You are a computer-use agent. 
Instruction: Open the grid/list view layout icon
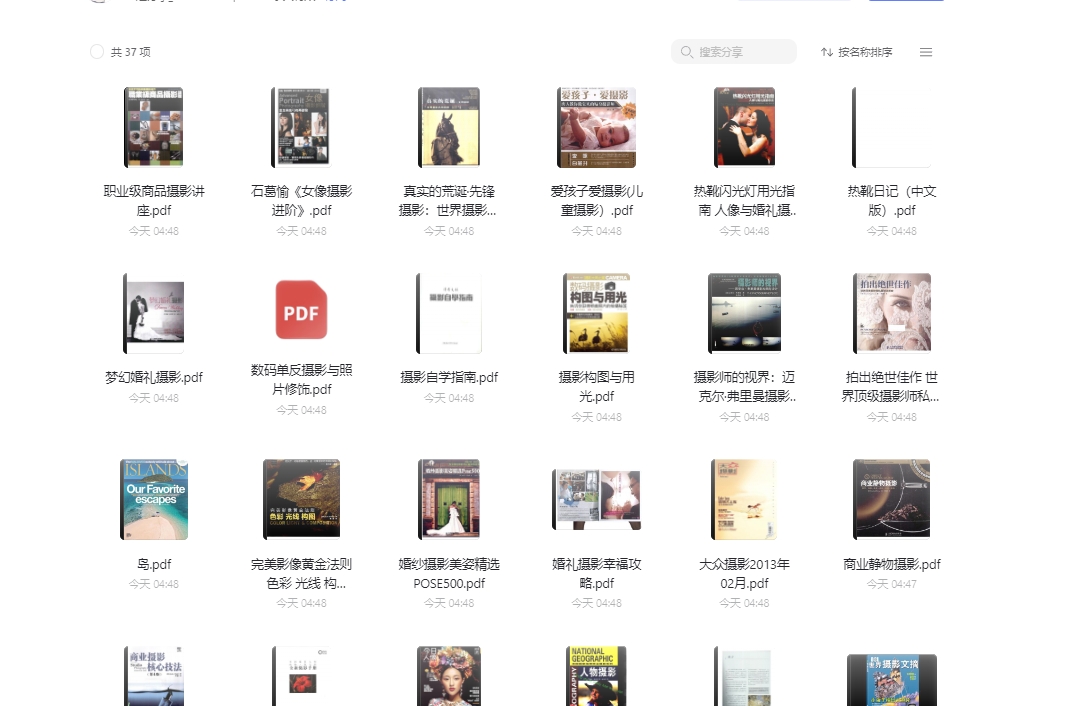click(x=926, y=52)
